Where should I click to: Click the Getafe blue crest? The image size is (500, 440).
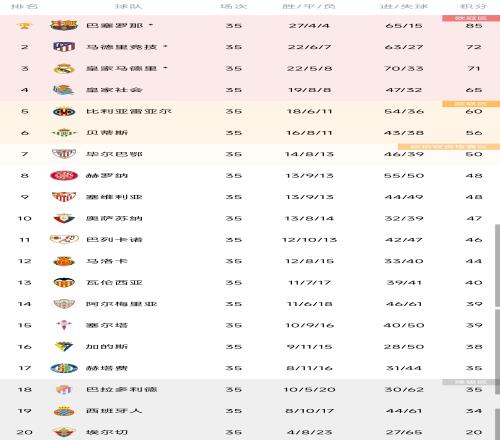click(x=64, y=368)
